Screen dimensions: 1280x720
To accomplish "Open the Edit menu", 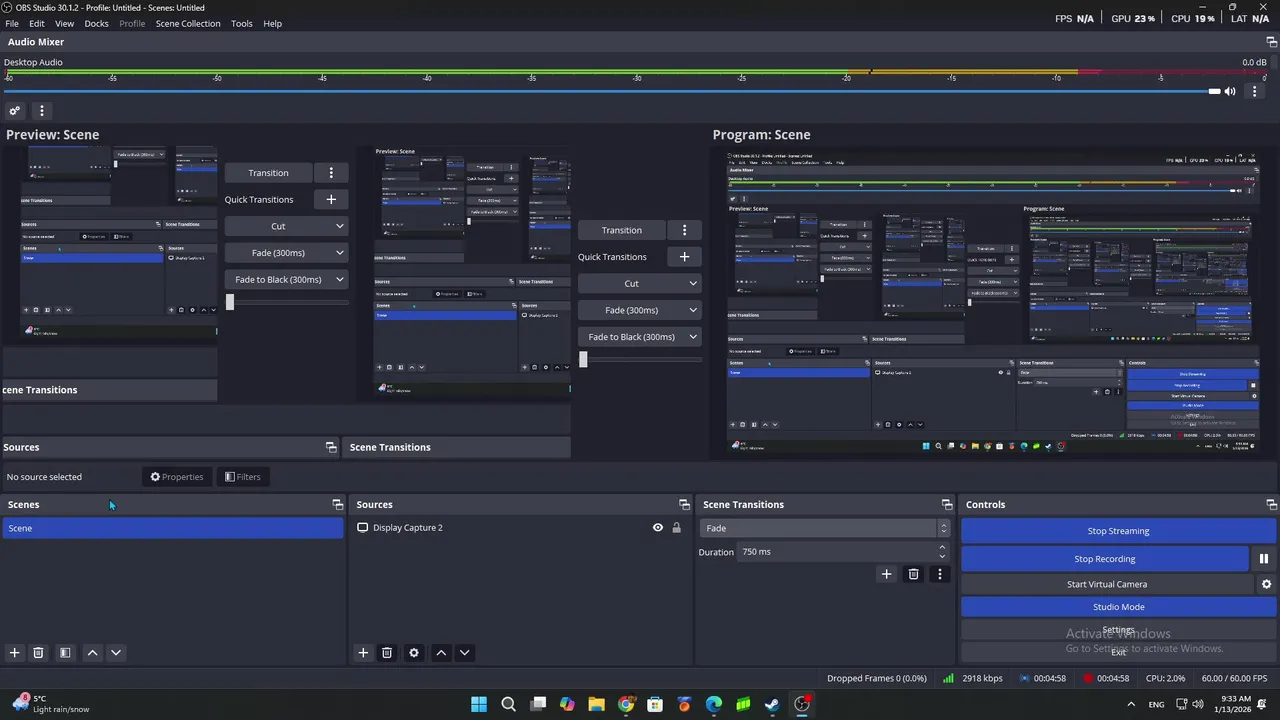I will [x=37, y=23].
